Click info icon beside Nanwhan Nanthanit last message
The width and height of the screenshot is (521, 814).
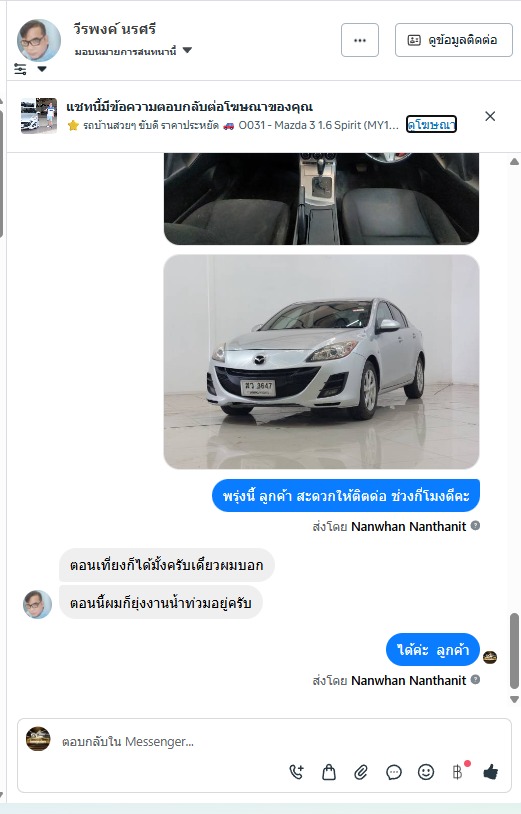pos(475,679)
